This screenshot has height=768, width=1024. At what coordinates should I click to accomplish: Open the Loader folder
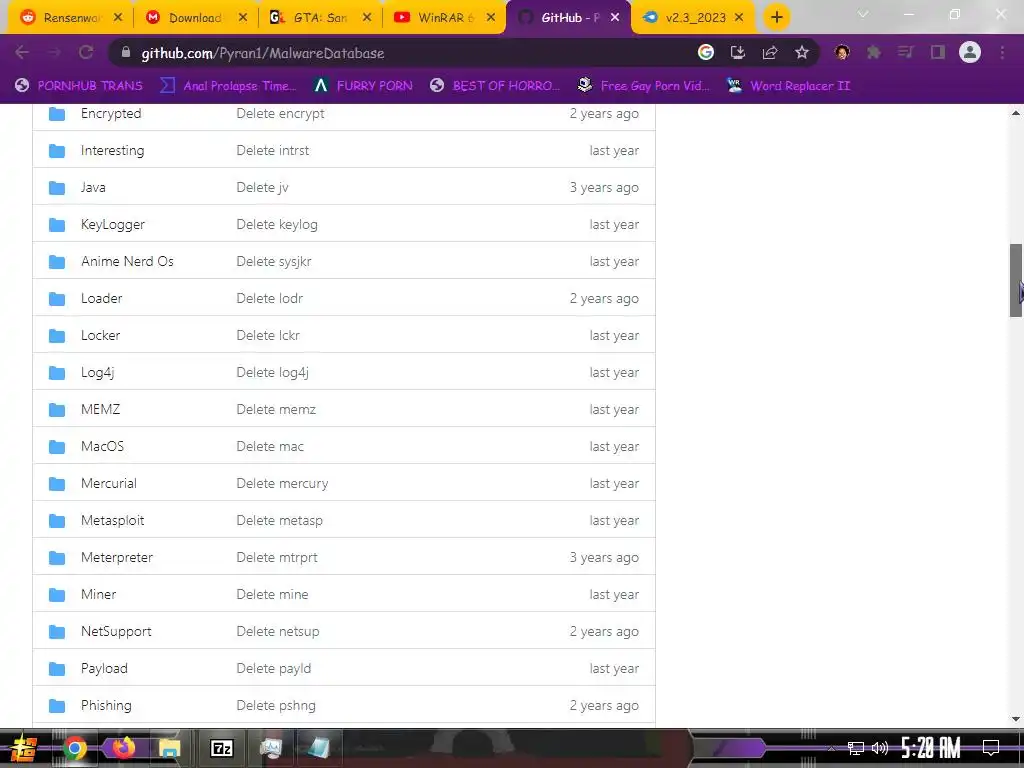[101, 298]
